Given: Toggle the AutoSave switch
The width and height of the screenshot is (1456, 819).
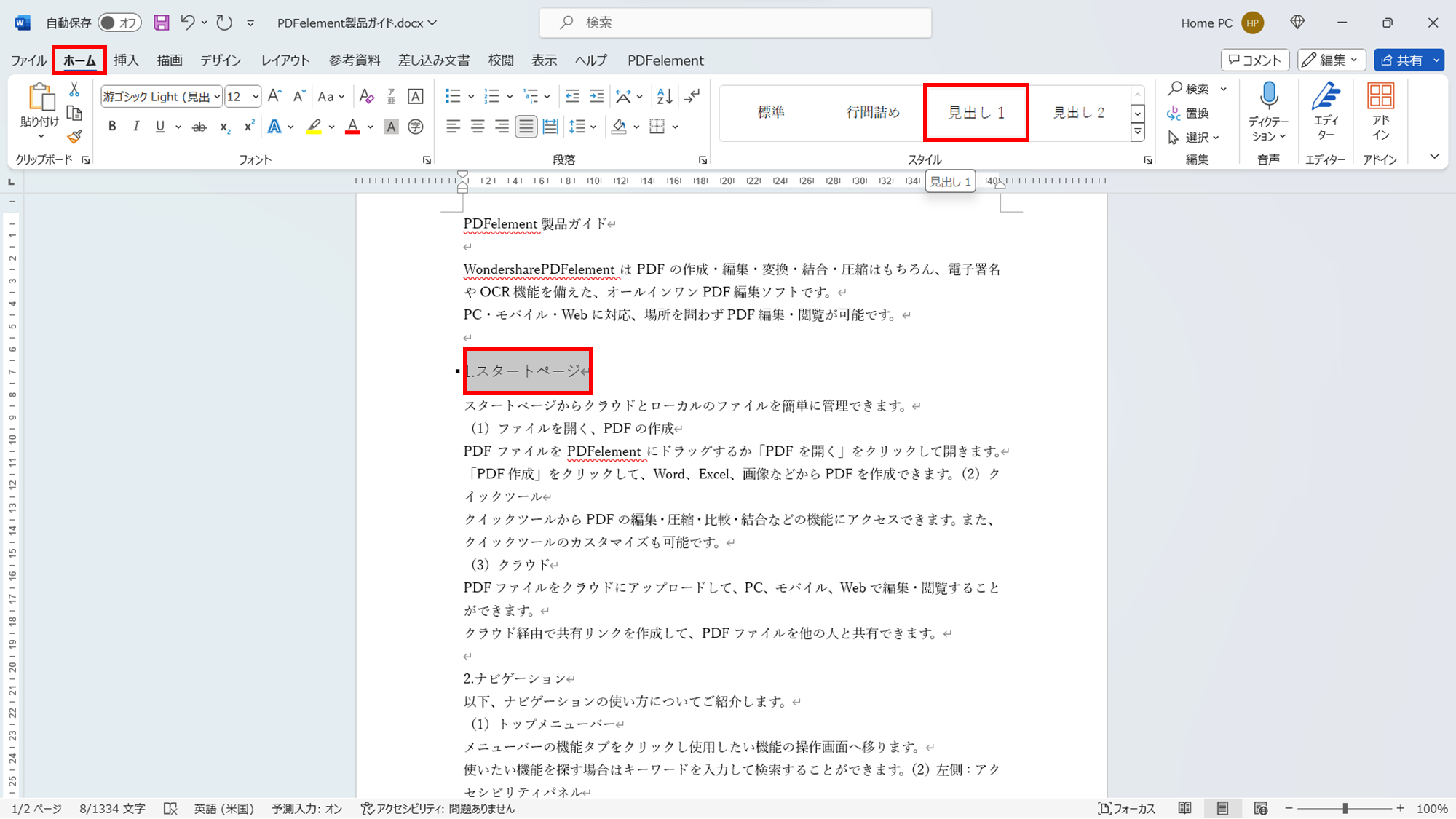Looking at the screenshot, I should coord(119,23).
